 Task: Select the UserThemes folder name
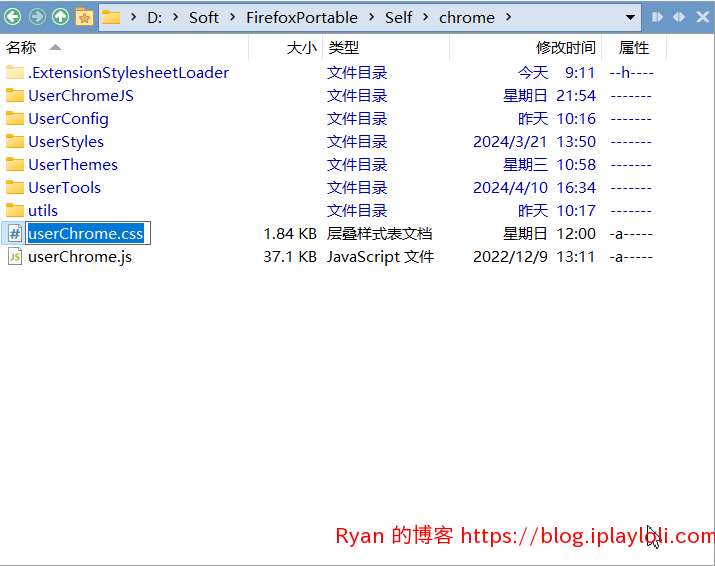[x=73, y=165]
